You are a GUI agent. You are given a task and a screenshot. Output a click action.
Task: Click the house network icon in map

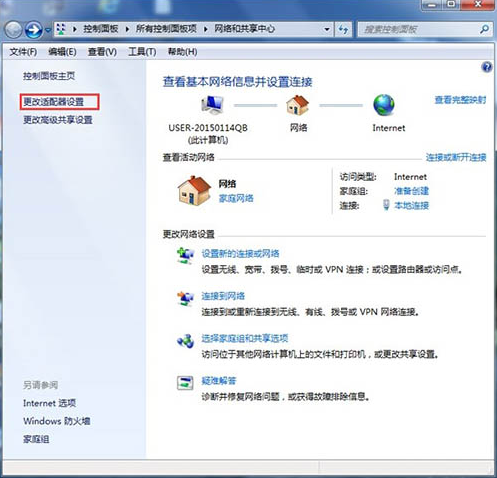[298, 105]
